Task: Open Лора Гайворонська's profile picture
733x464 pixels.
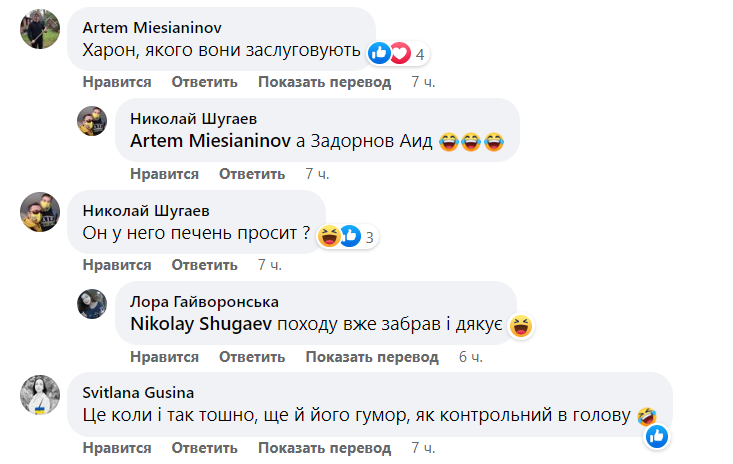Action: coord(92,304)
